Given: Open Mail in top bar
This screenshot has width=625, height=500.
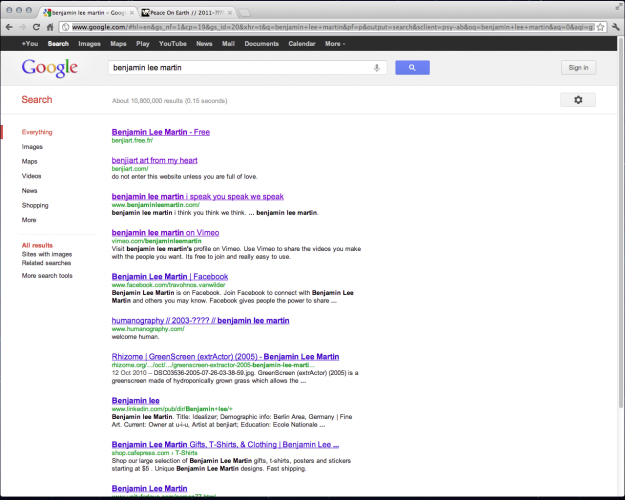Looking at the screenshot, I should pos(228,43).
